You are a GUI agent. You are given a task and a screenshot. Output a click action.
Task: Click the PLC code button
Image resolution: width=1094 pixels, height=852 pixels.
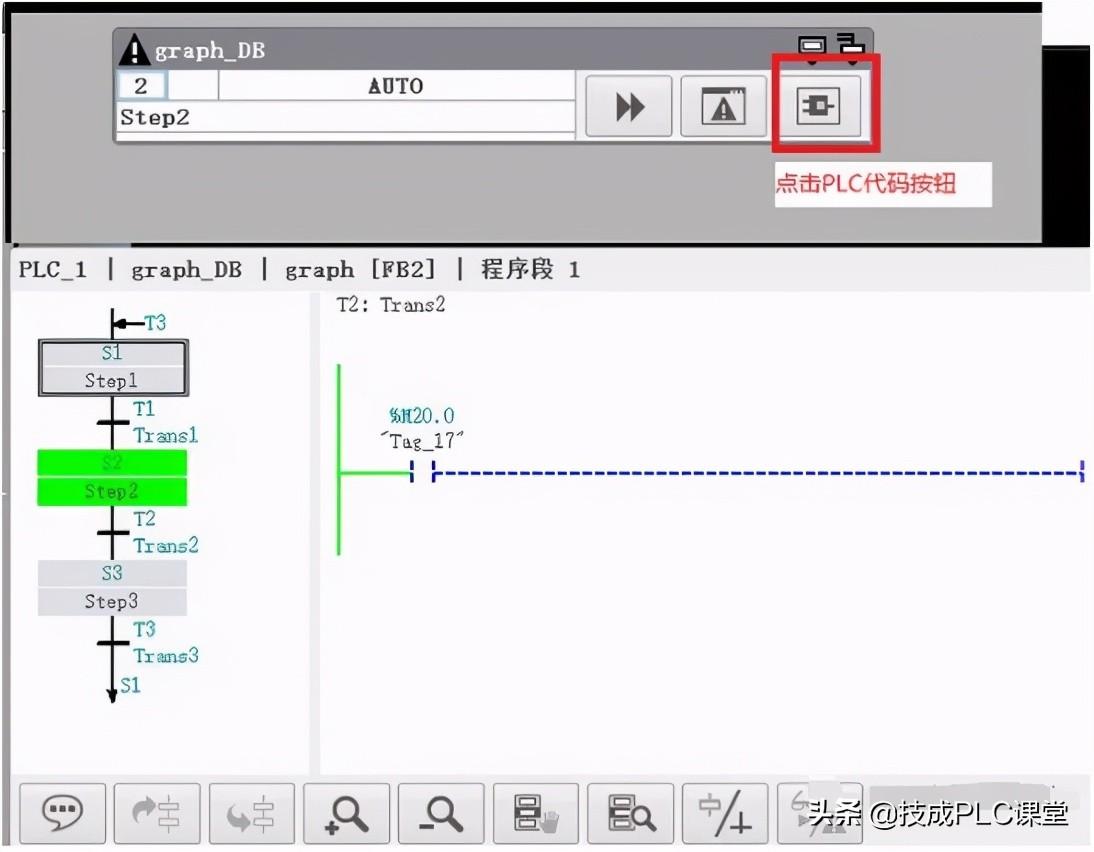click(818, 106)
